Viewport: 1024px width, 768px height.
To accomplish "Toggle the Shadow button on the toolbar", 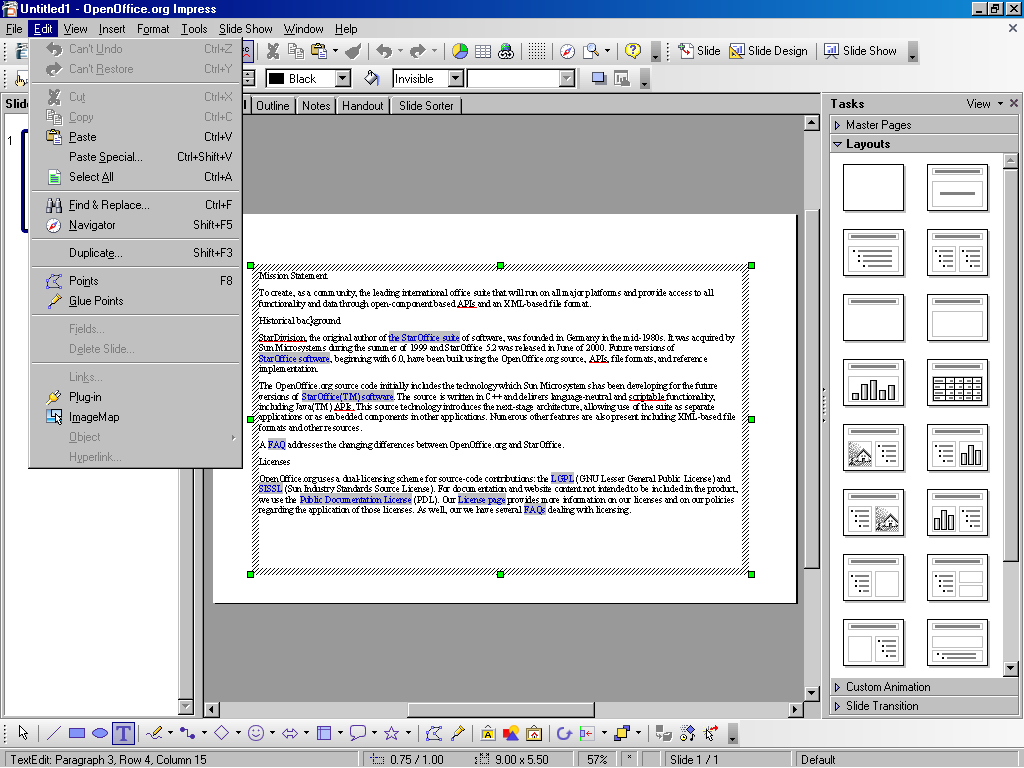I will (x=599, y=78).
